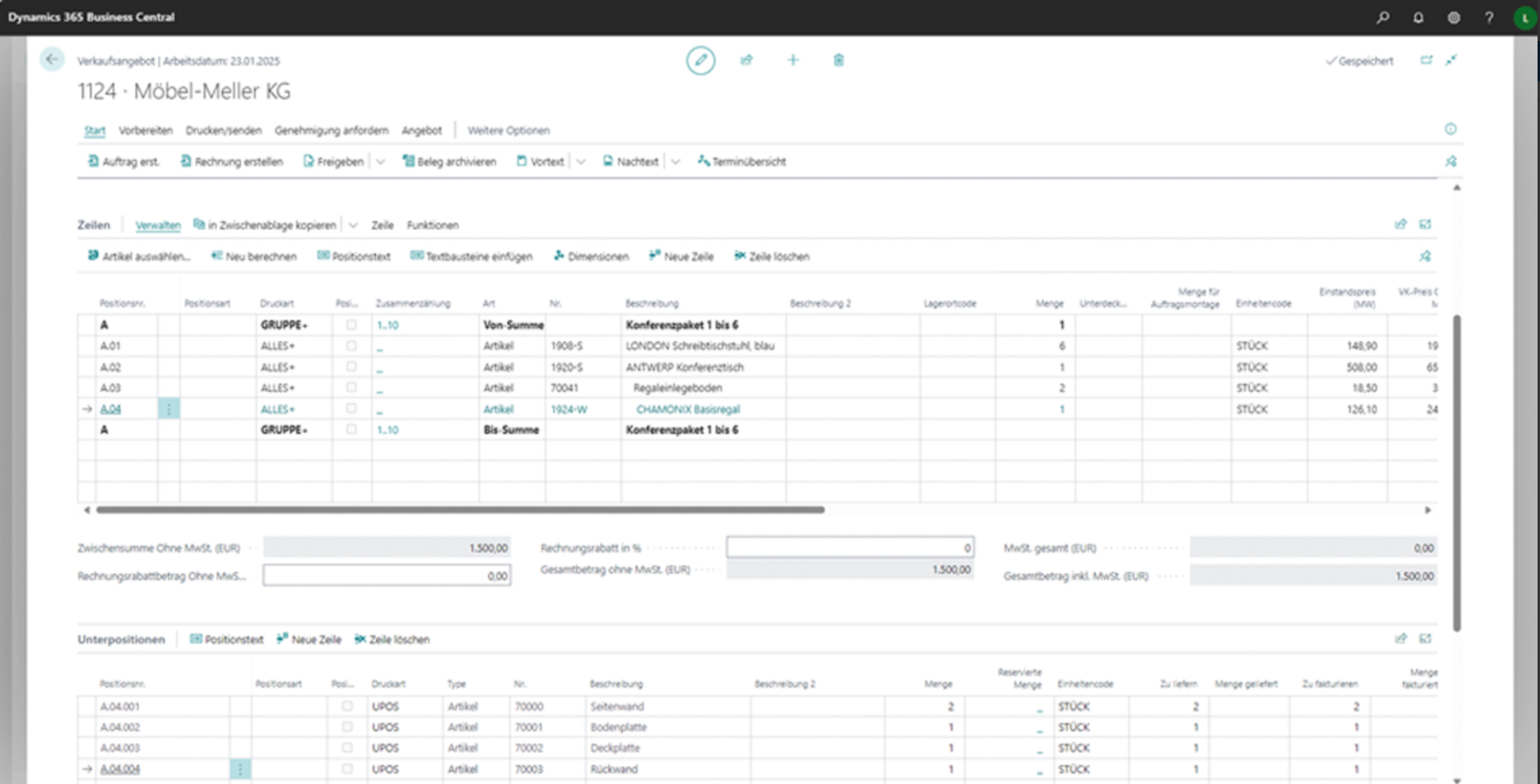Expand Vortext dropdown arrow
The image size is (1540, 784).
(581, 161)
